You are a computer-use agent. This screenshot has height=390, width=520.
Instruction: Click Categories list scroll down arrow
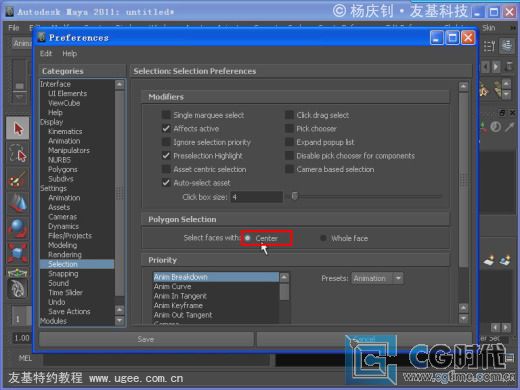tap(119, 321)
